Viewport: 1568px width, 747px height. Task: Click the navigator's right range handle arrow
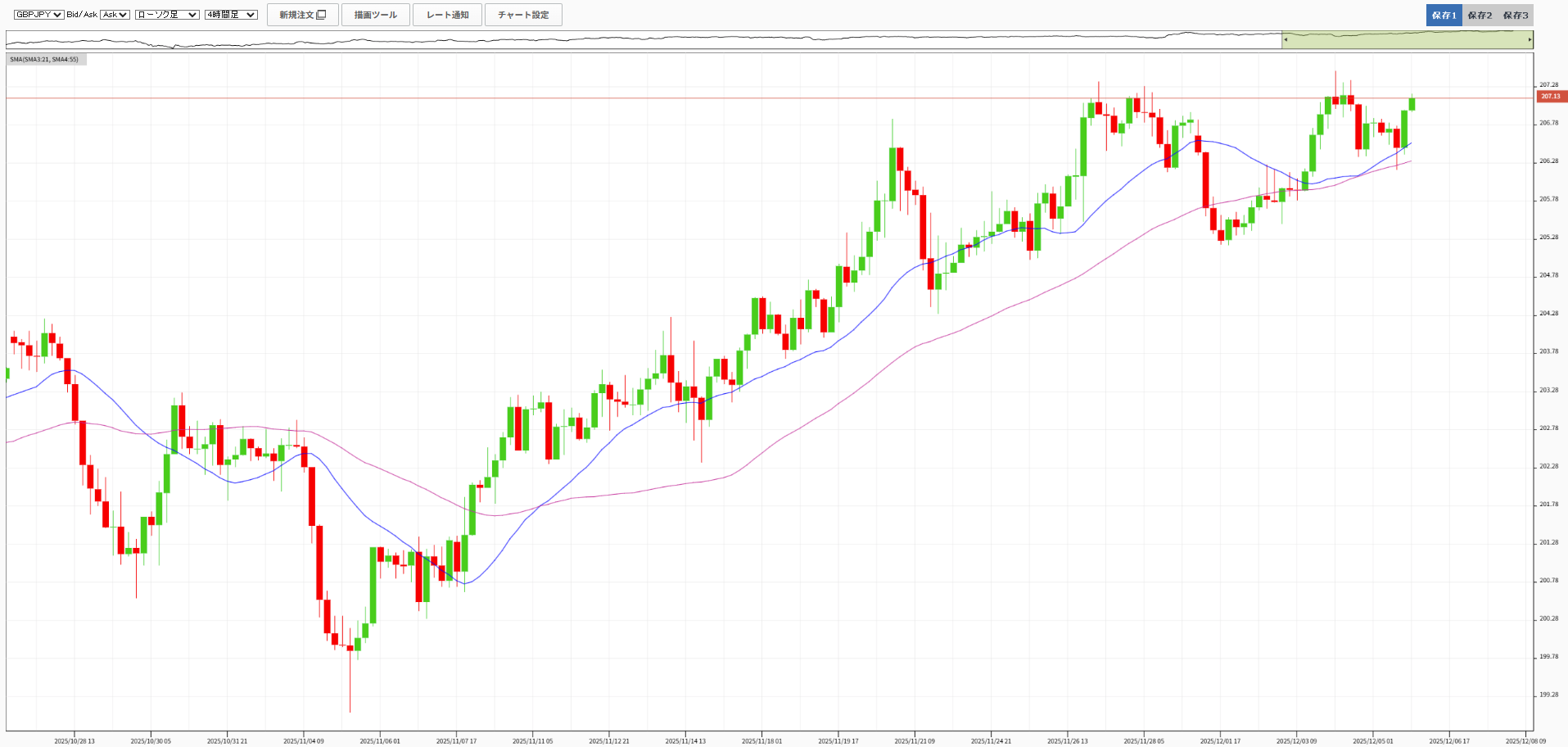click(1530, 39)
